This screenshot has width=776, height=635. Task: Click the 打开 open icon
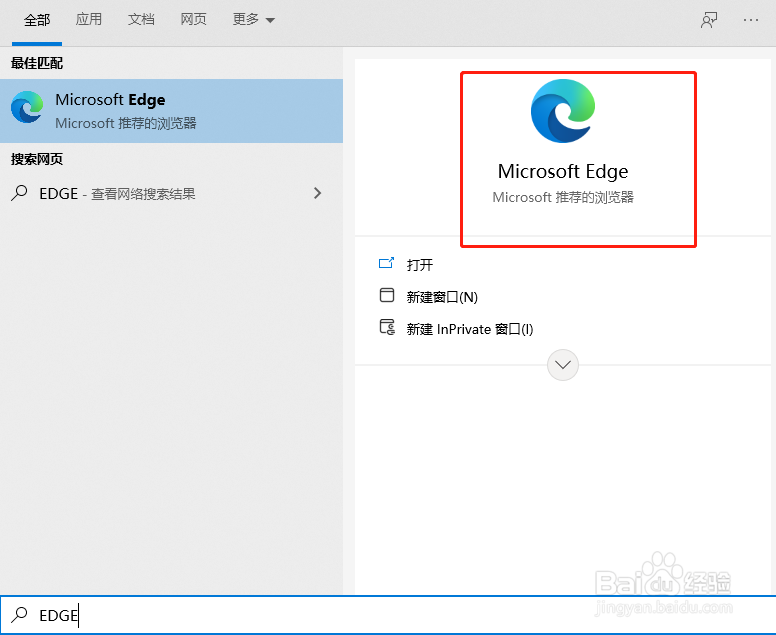coord(387,263)
